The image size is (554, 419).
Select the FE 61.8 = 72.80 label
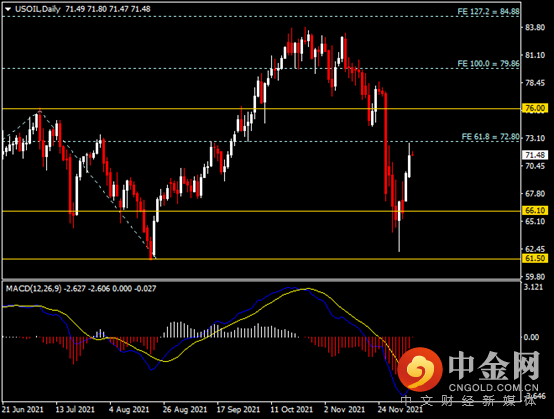[490, 137]
